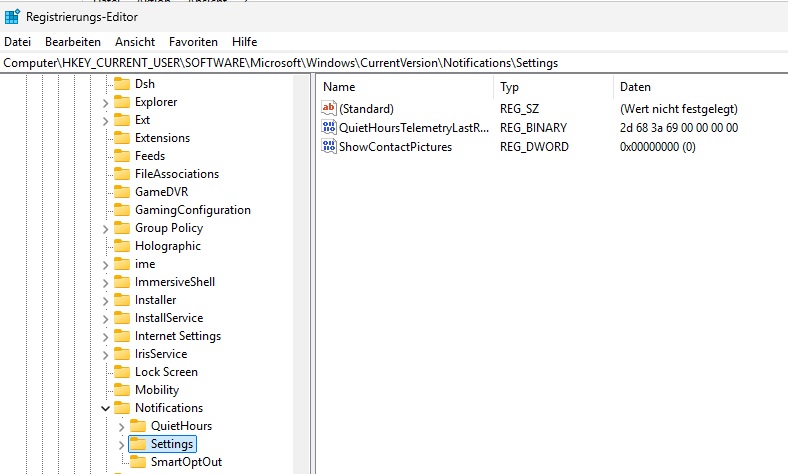Select the Holographic key label

coord(168,246)
